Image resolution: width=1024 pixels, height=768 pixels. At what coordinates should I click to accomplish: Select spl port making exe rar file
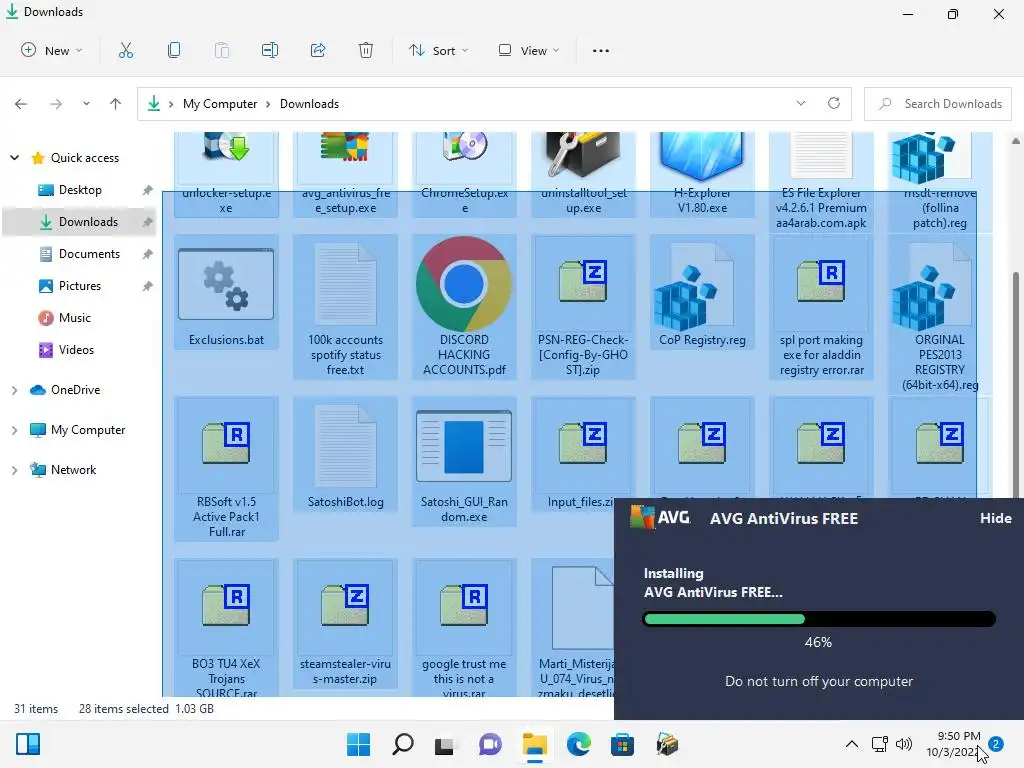[821, 307]
